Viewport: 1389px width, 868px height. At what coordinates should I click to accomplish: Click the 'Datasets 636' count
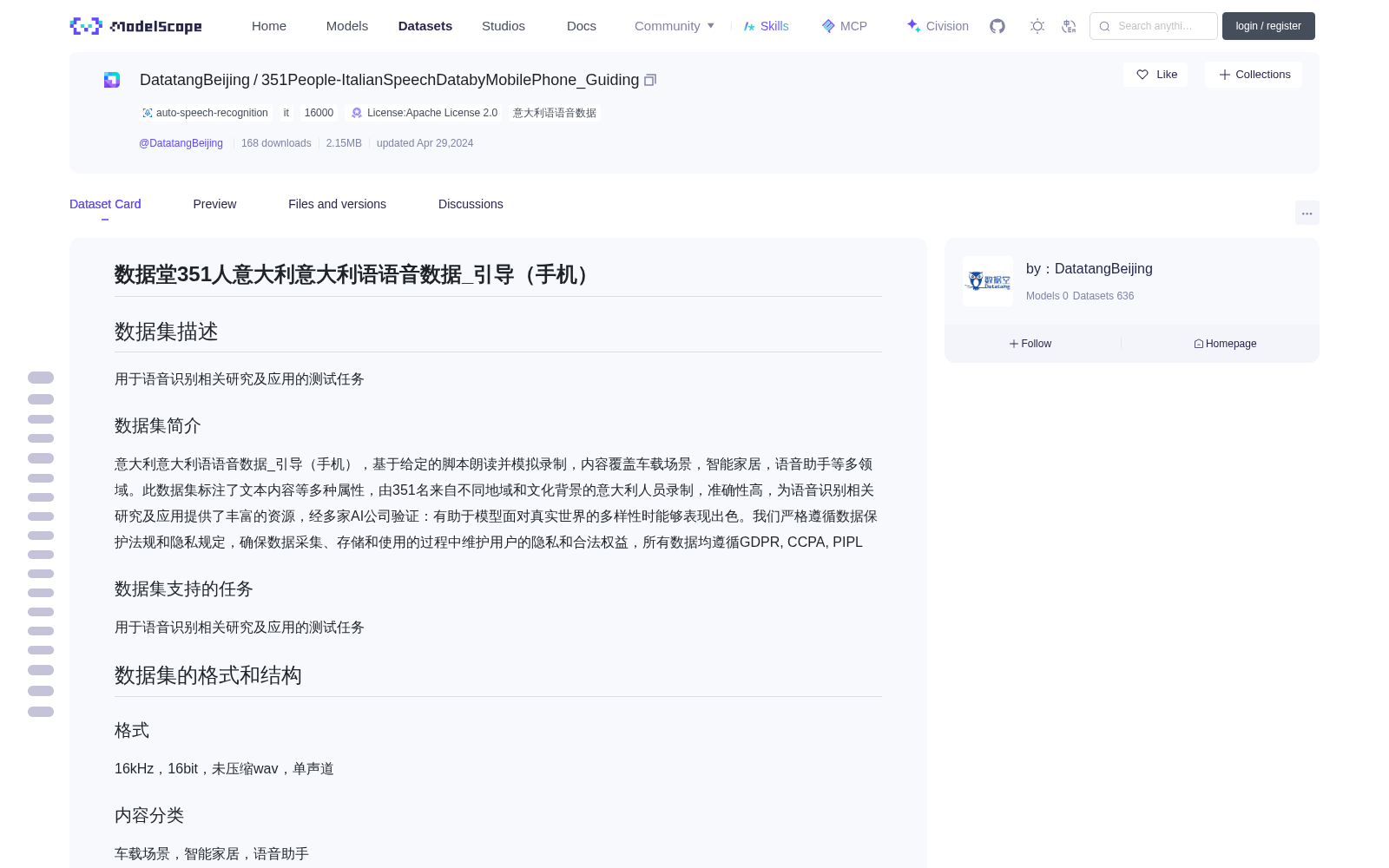click(1103, 296)
